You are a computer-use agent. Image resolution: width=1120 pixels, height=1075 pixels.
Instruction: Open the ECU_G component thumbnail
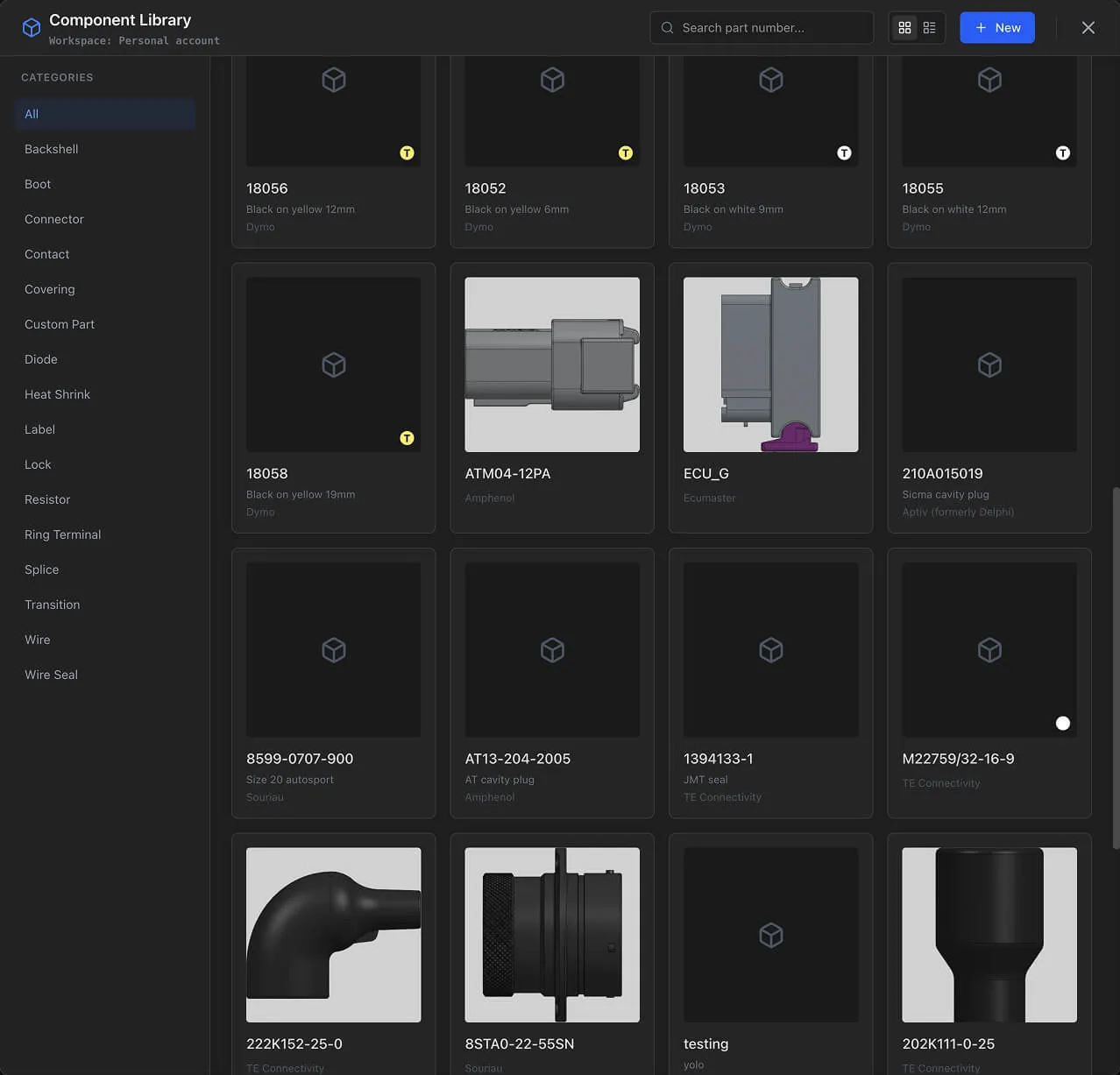[x=770, y=364]
